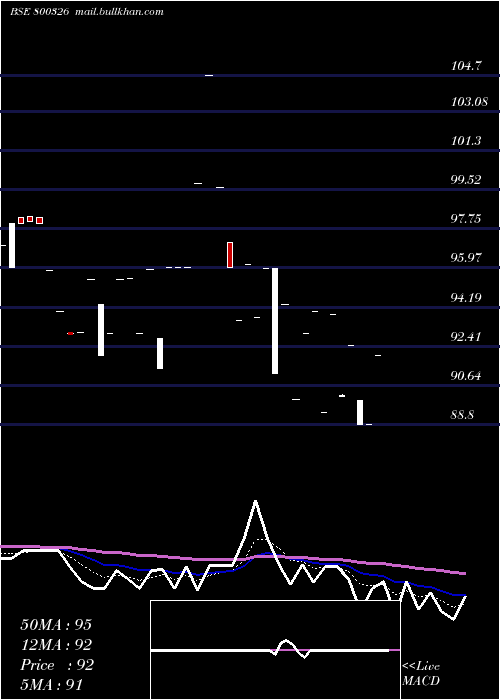The width and height of the screenshot is (500, 700).
Task: Click the 104.7 price level label
Action: click(466, 66)
